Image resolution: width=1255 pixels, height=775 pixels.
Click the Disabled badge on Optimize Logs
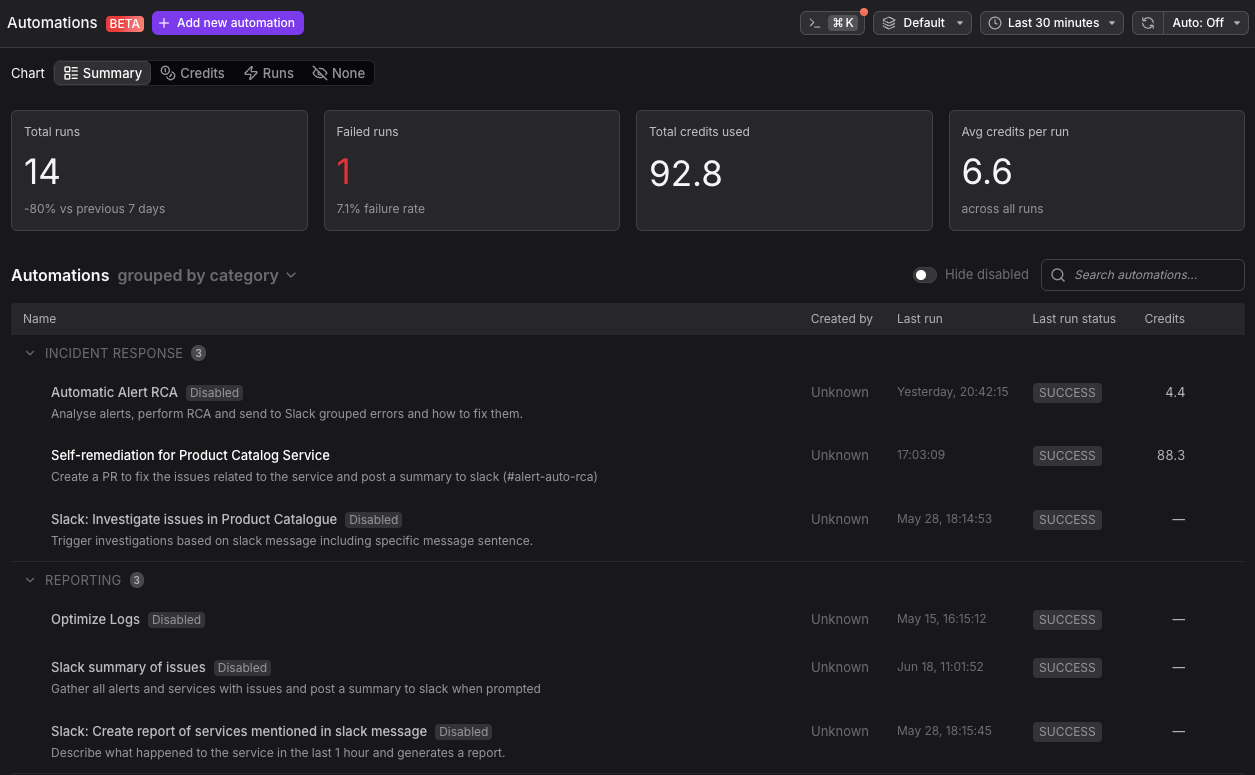(176, 620)
